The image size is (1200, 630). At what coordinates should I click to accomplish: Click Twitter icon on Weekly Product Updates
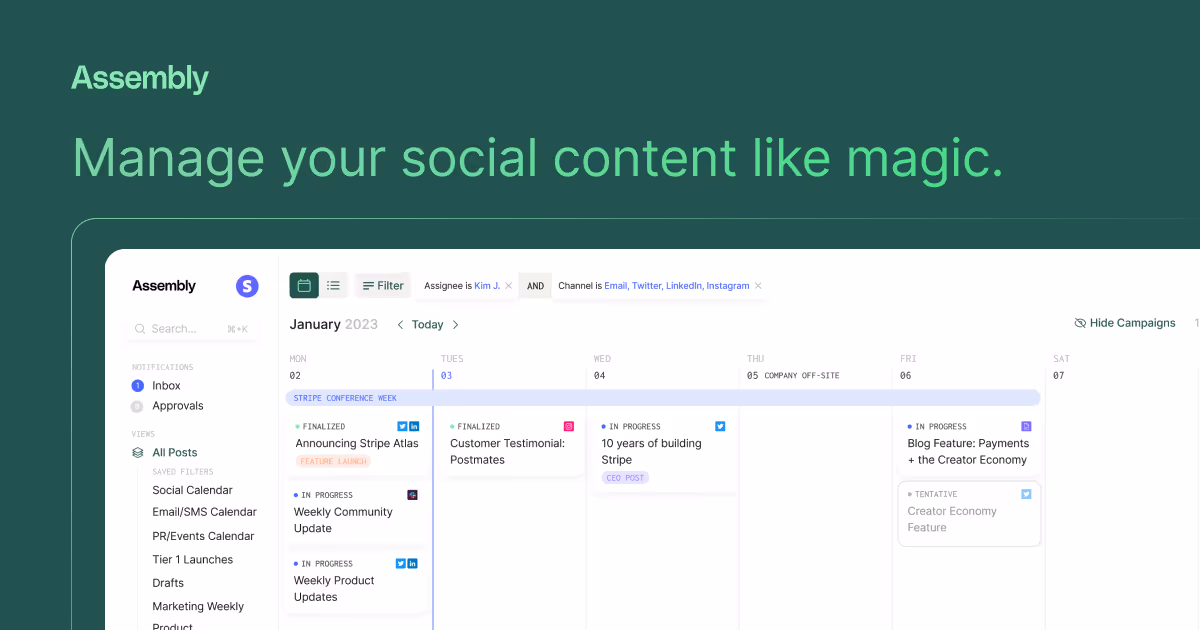[x=401, y=563]
